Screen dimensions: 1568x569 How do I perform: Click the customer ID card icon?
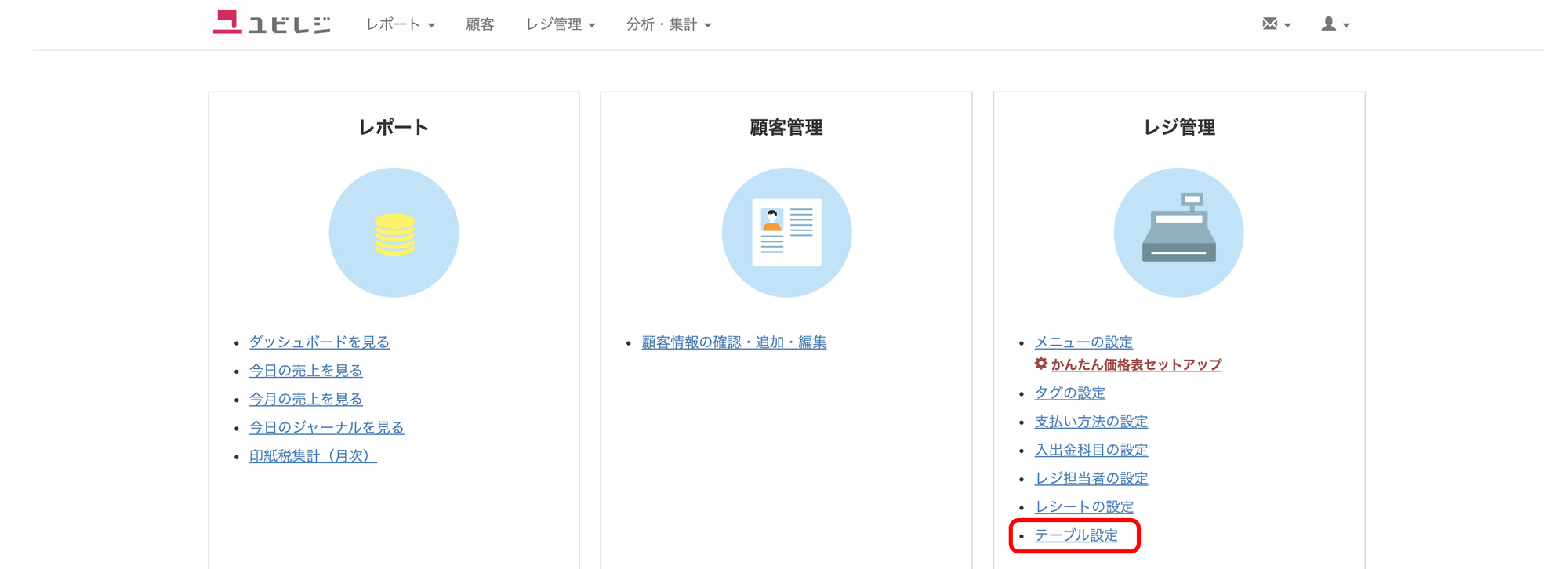(786, 233)
